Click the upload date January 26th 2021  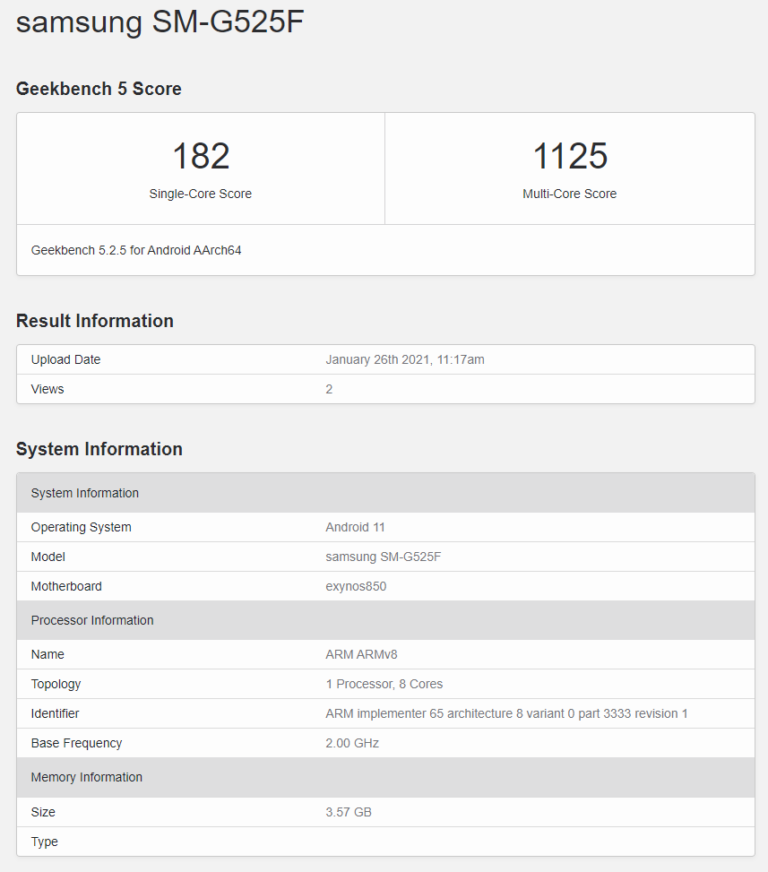pos(405,360)
